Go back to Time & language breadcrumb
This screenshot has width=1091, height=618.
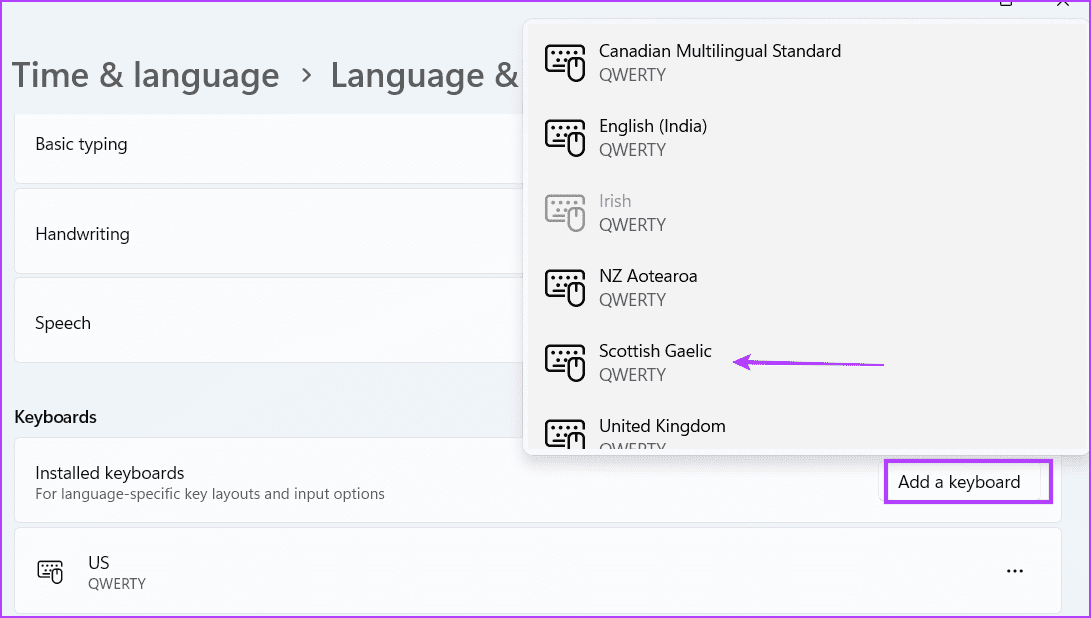145,75
